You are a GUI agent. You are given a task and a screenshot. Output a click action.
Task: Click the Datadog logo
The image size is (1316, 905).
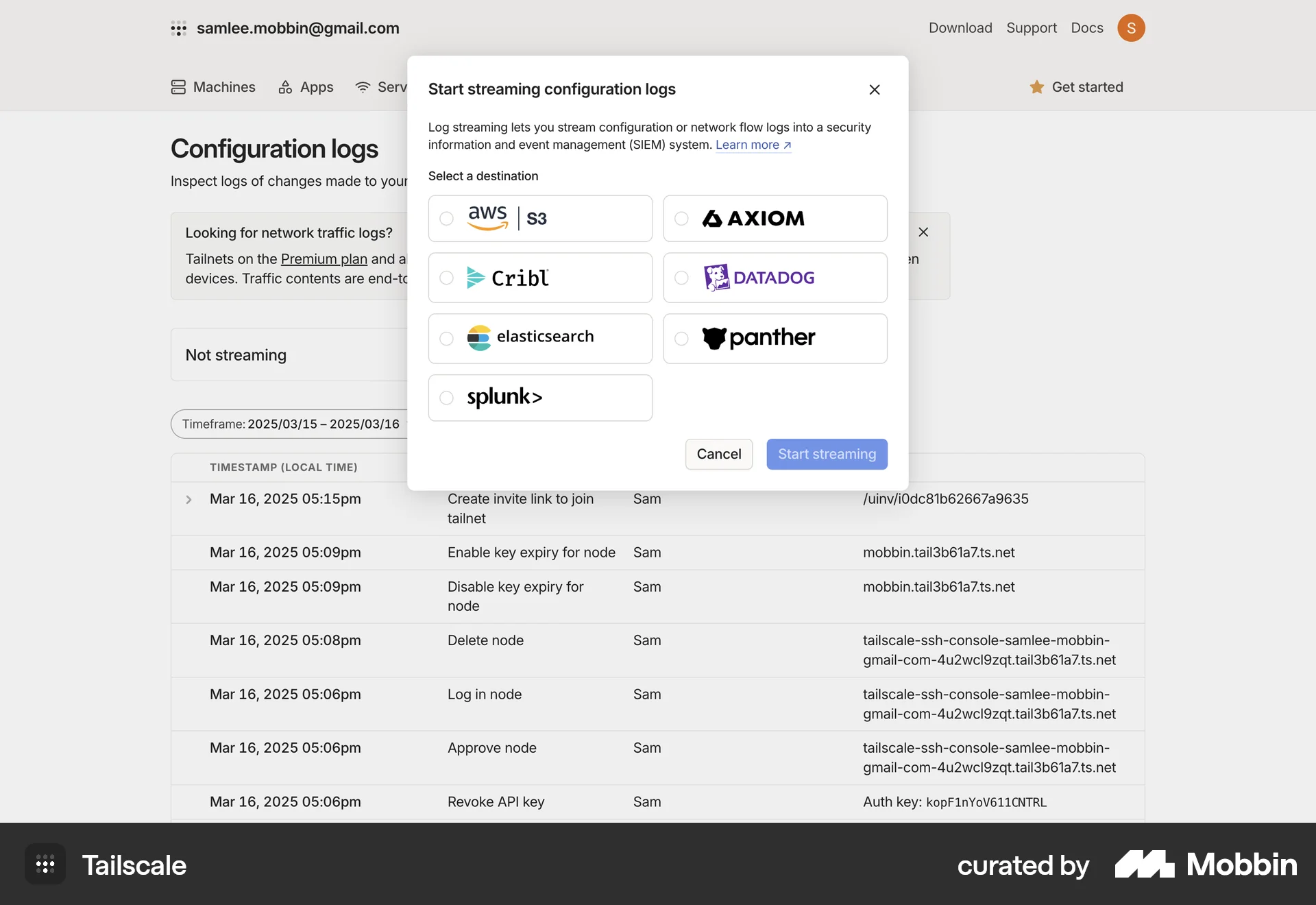759,278
